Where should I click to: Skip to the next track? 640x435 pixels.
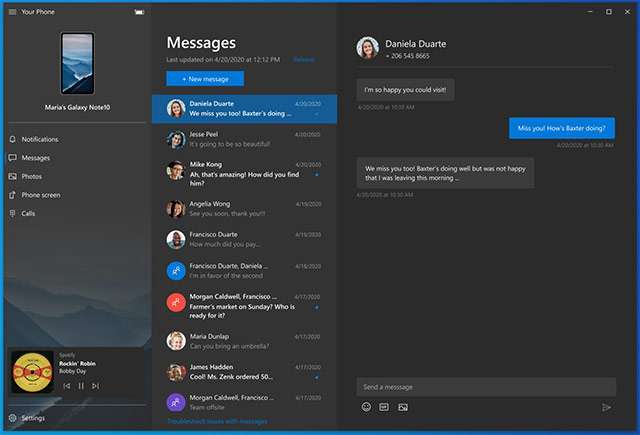[x=95, y=386]
